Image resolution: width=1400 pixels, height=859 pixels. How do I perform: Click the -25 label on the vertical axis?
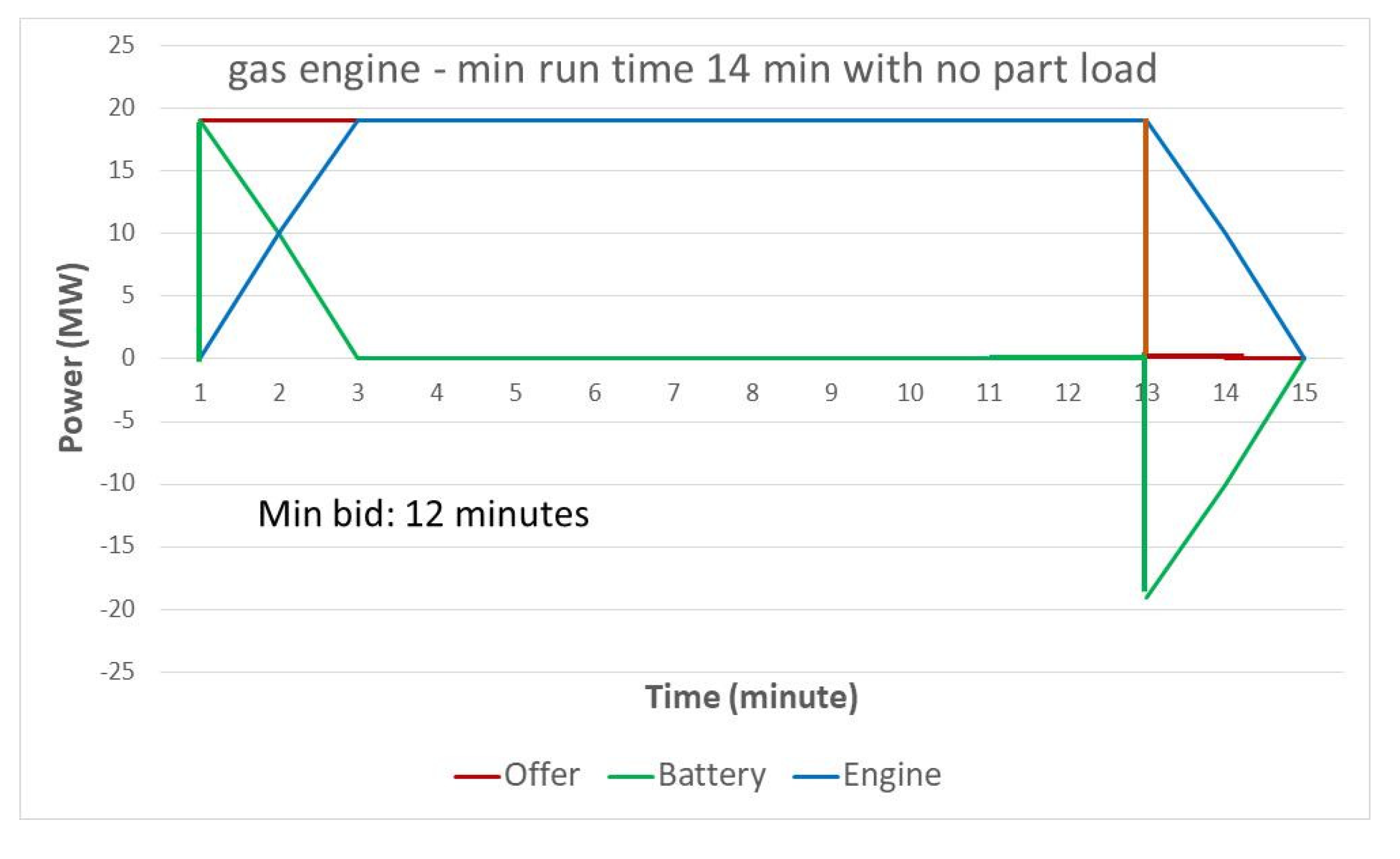(118, 672)
